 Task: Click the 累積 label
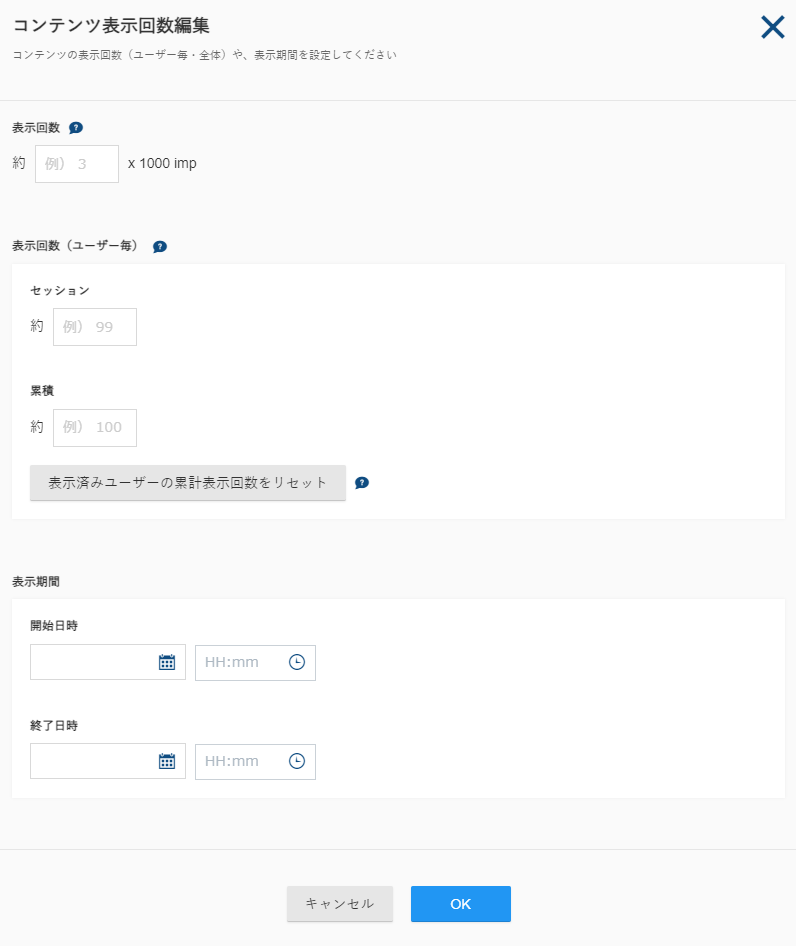(42, 391)
